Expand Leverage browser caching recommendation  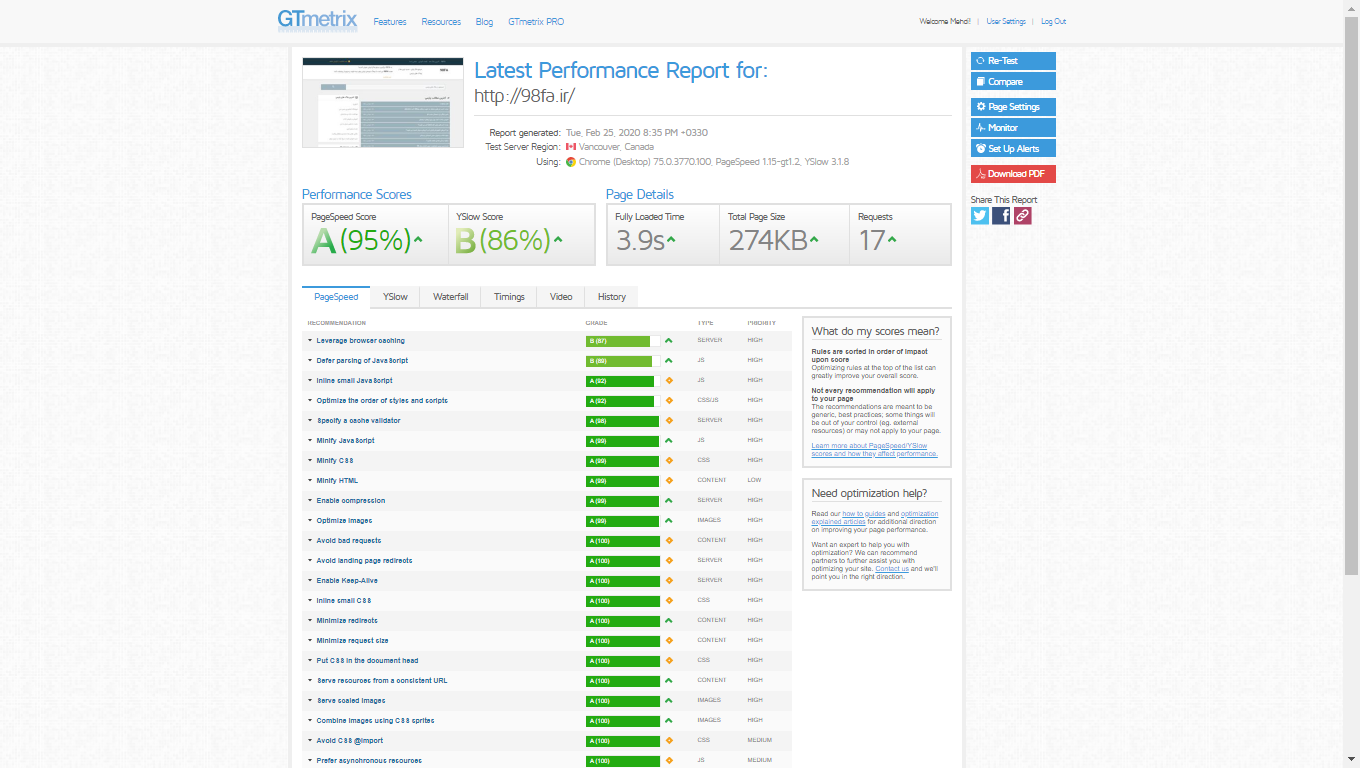[x=360, y=341]
